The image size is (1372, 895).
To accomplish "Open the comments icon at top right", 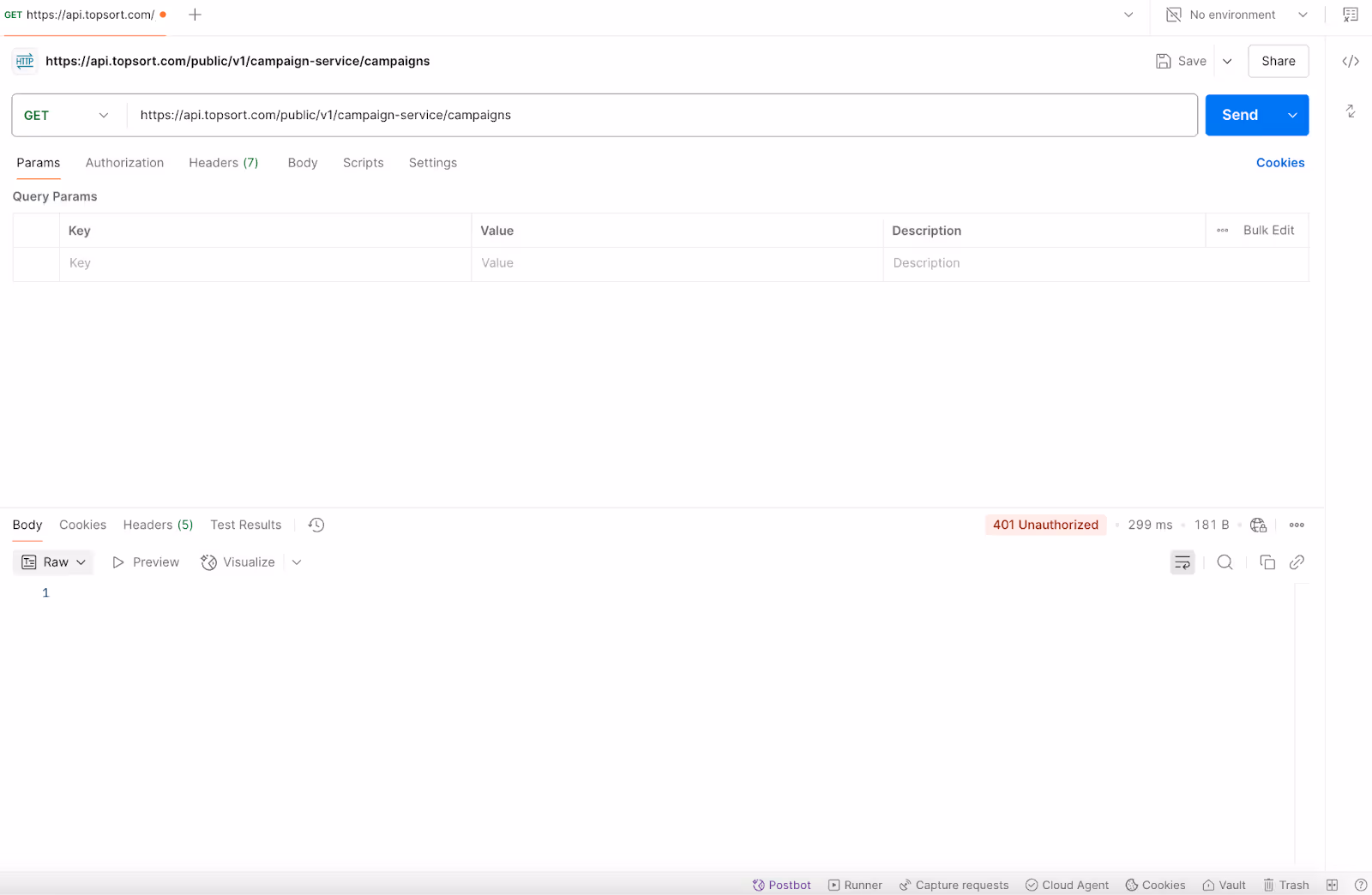I will click(1351, 15).
